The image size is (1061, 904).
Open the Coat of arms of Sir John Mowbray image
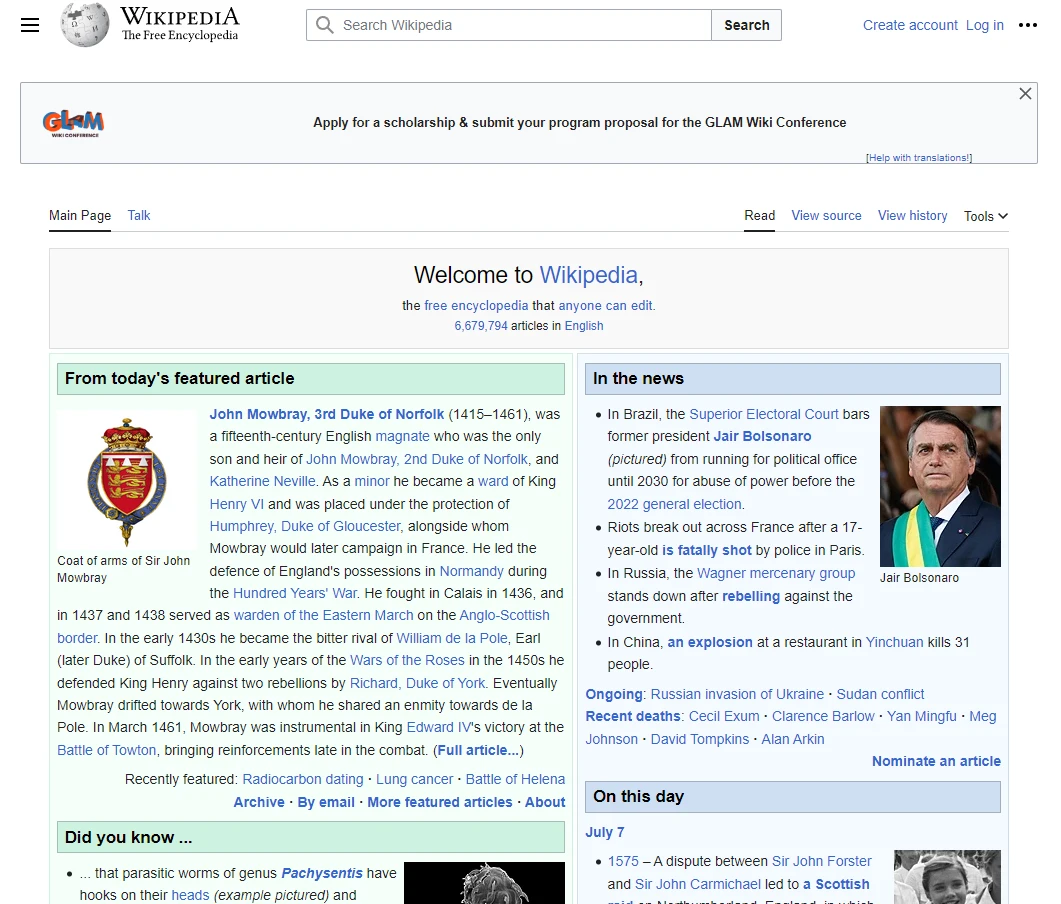pos(127,482)
